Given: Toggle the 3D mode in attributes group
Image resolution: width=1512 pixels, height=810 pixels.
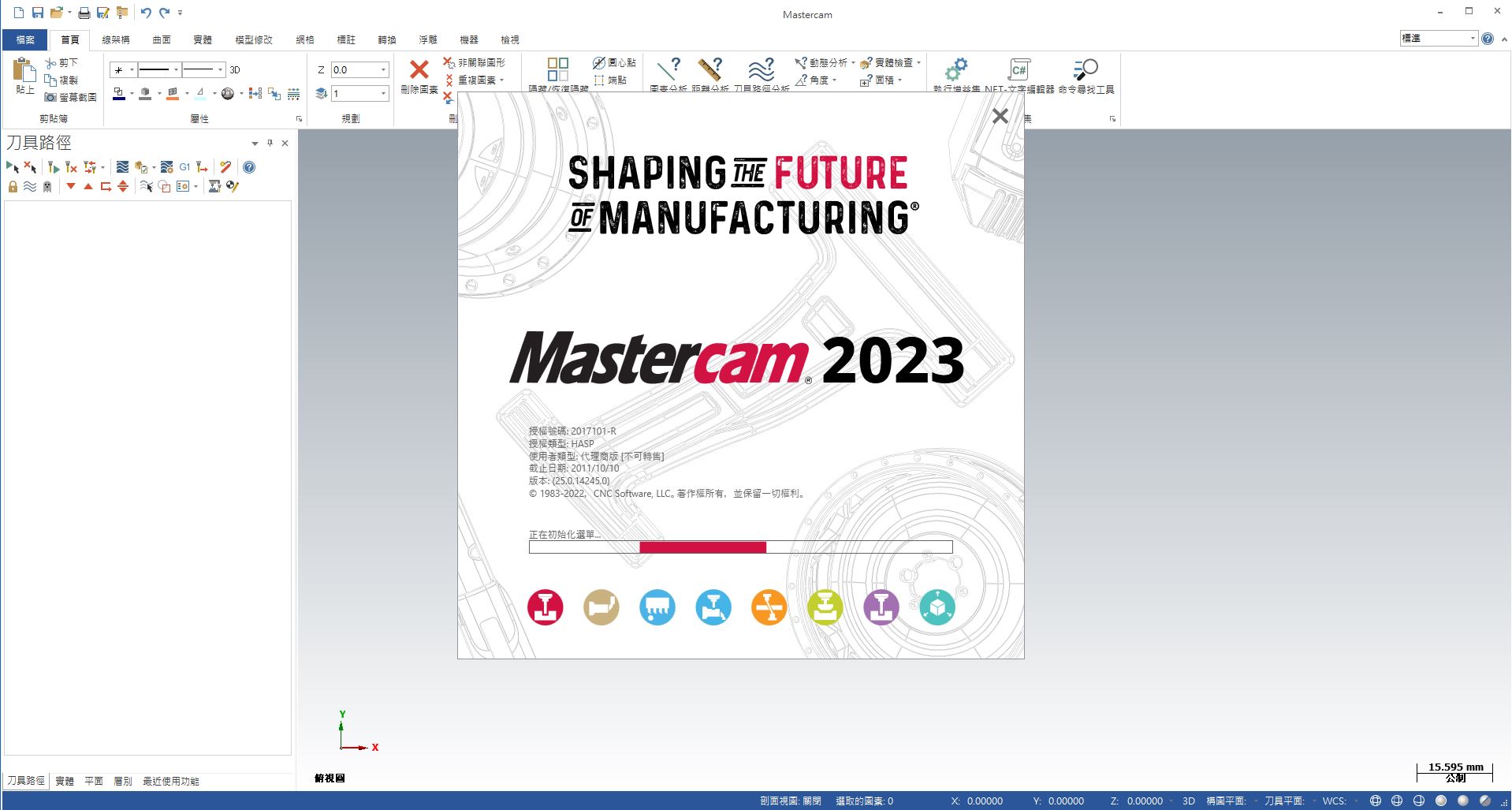Looking at the screenshot, I should click(234, 70).
